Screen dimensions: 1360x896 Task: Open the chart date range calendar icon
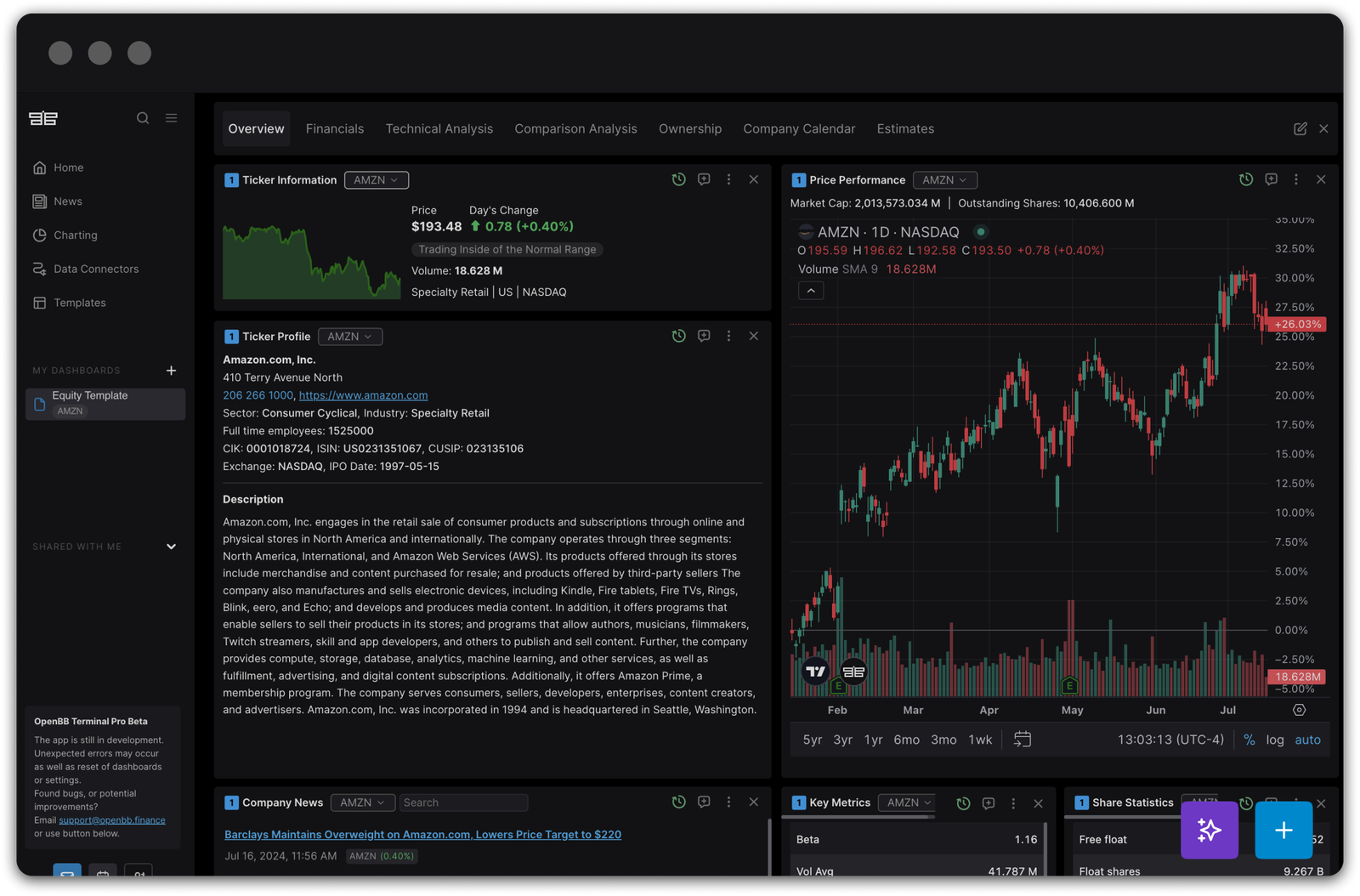pyautogui.click(x=1023, y=740)
